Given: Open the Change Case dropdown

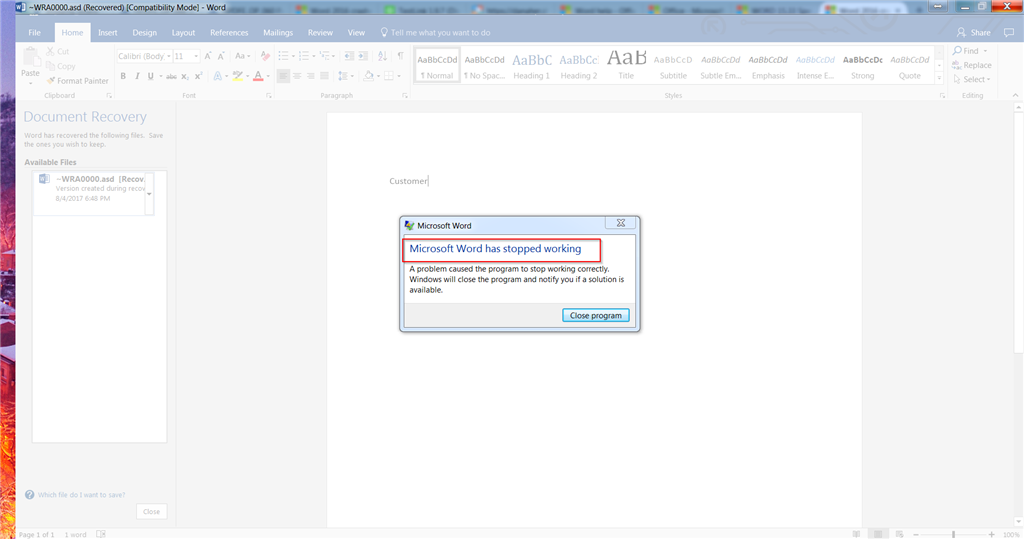Looking at the screenshot, I should click(242, 56).
